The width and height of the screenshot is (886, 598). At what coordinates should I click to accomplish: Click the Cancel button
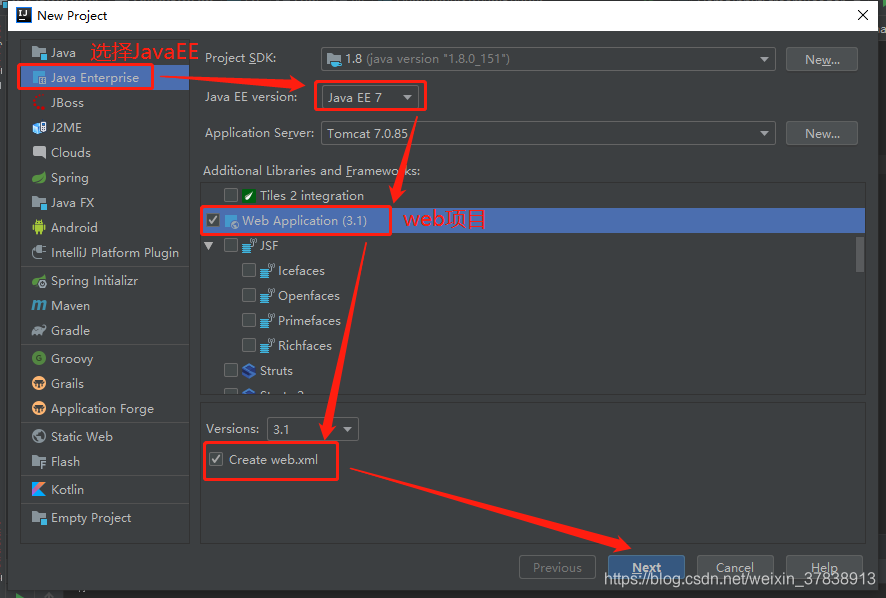[x=735, y=567]
